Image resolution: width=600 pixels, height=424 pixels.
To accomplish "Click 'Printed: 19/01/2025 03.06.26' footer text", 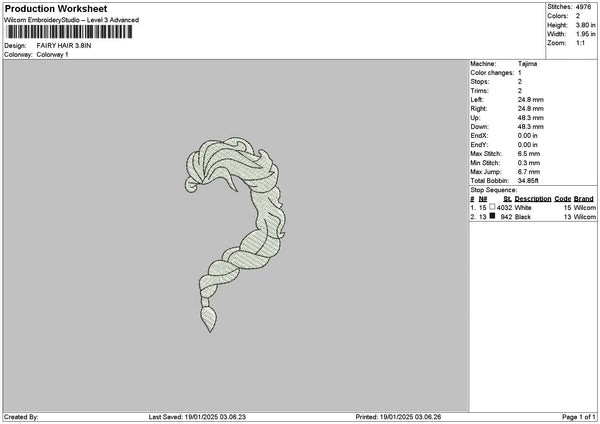I will point(398,417).
